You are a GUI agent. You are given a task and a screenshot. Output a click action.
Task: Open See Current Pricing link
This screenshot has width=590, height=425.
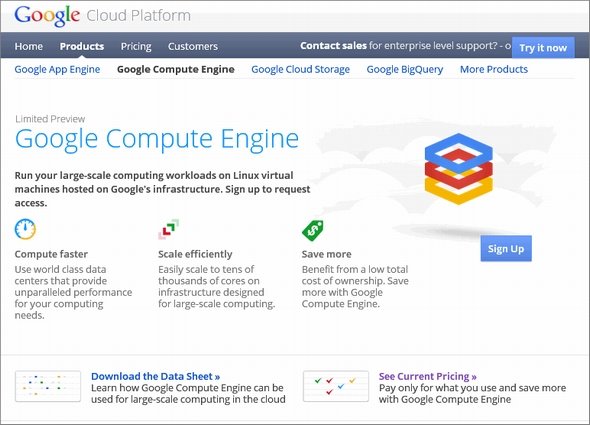[427, 376]
